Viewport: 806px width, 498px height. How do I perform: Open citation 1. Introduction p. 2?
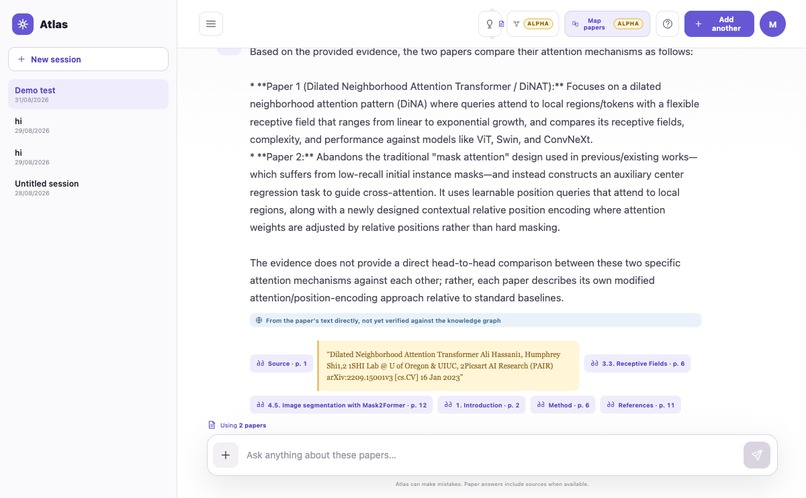point(482,405)
